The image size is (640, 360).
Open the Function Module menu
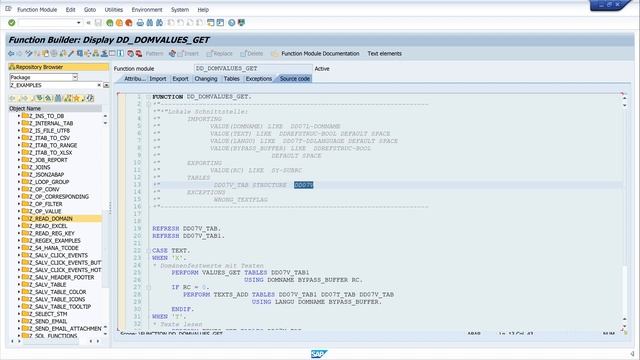click(37, 9)
